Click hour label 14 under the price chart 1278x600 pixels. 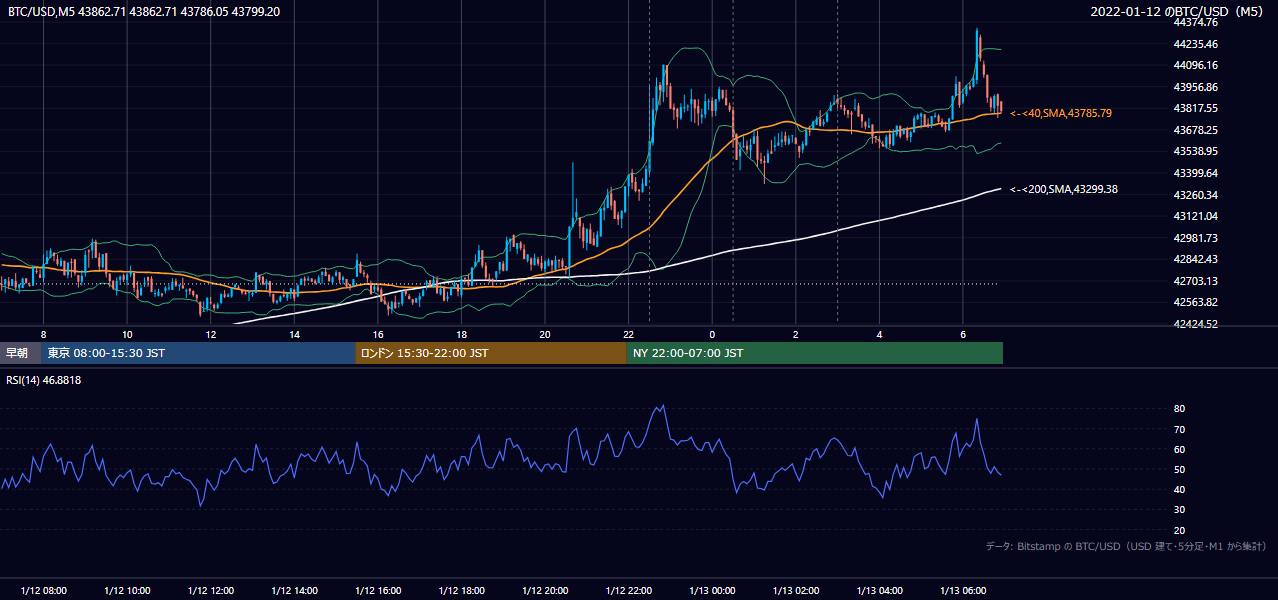tap(294, 334)
